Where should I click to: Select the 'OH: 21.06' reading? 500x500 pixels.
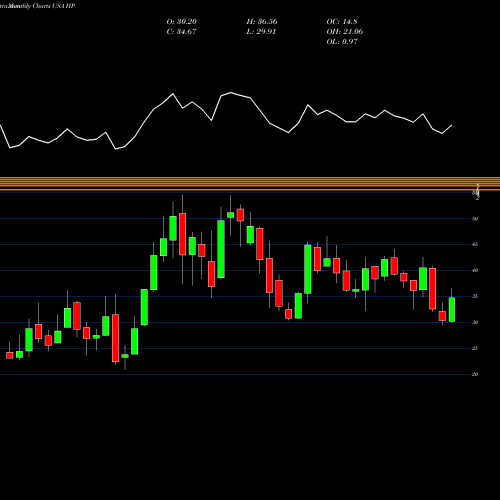pos(345,32)
